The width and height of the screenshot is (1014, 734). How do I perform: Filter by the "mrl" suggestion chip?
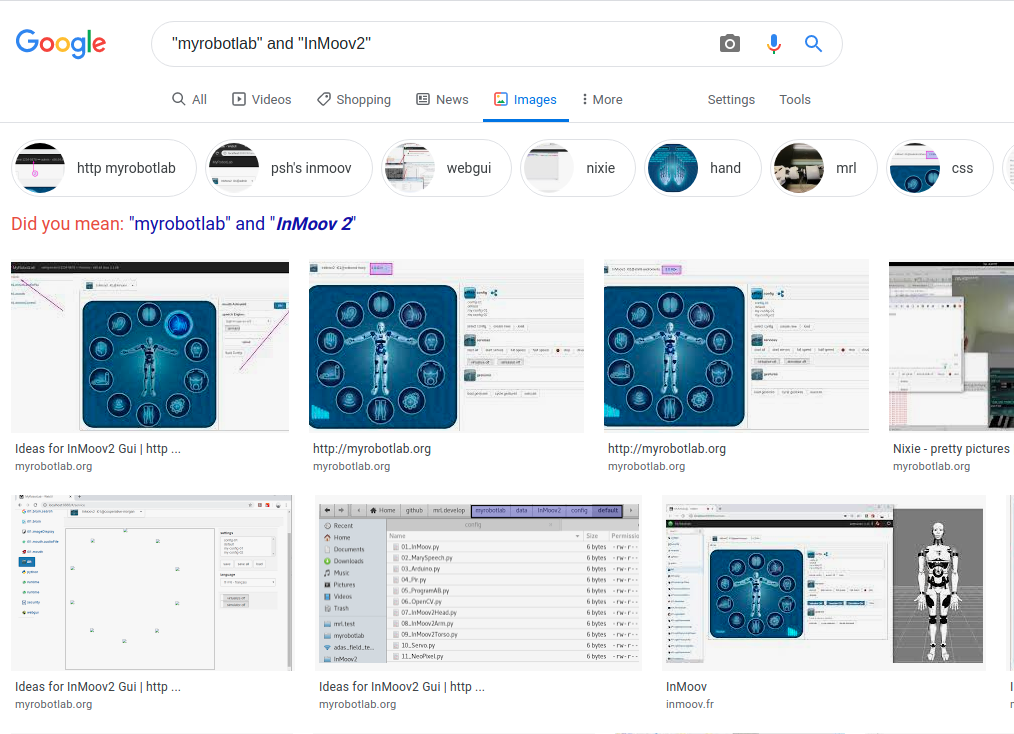(x=824, y=168)
